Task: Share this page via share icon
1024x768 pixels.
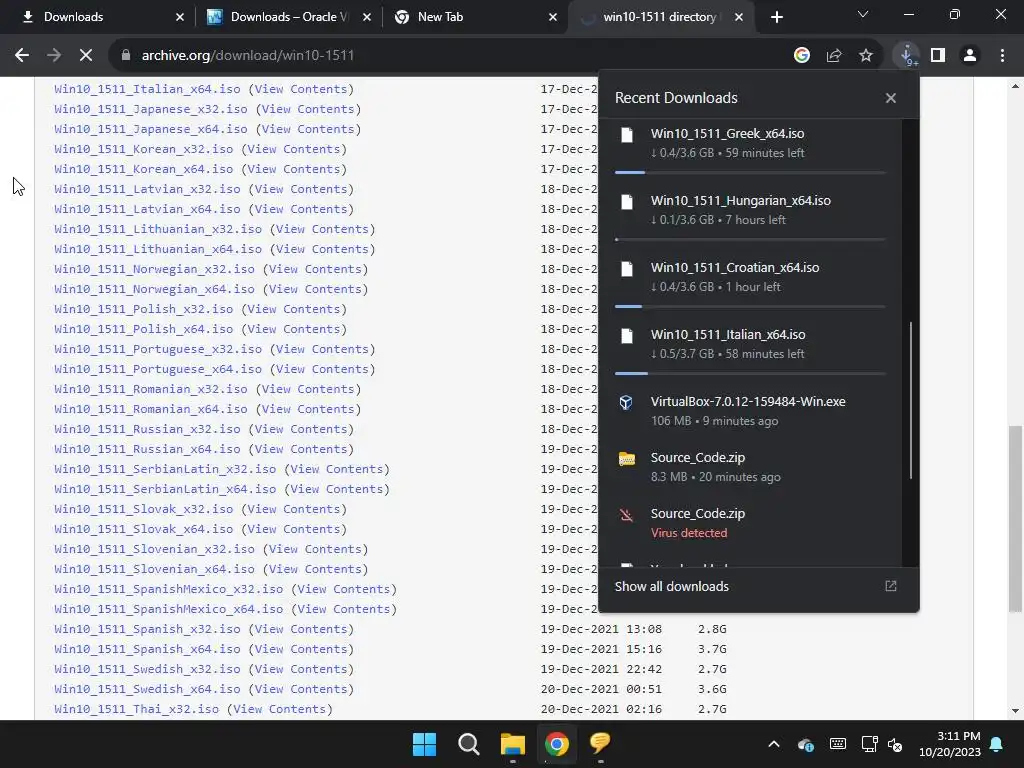Action: pyautogui.click(x=834, y=56)
